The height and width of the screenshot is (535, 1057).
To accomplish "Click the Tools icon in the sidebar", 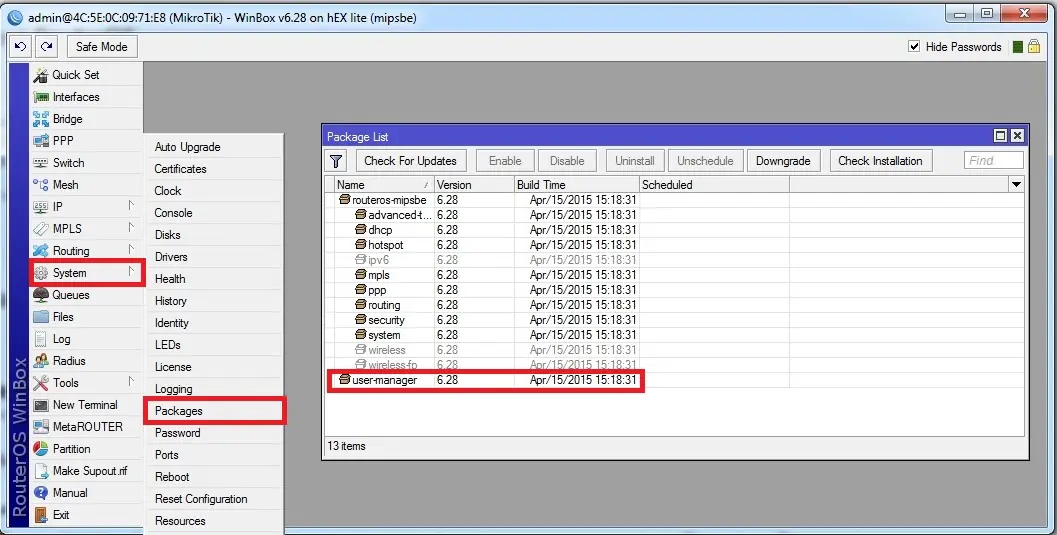I will (41, 383).
